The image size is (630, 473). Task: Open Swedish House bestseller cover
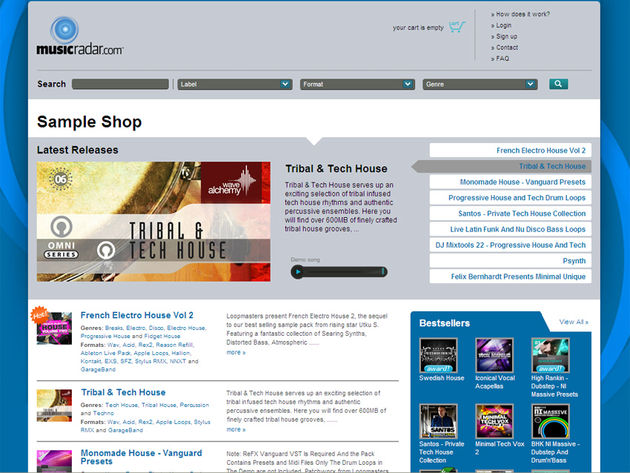pos(438,355)
